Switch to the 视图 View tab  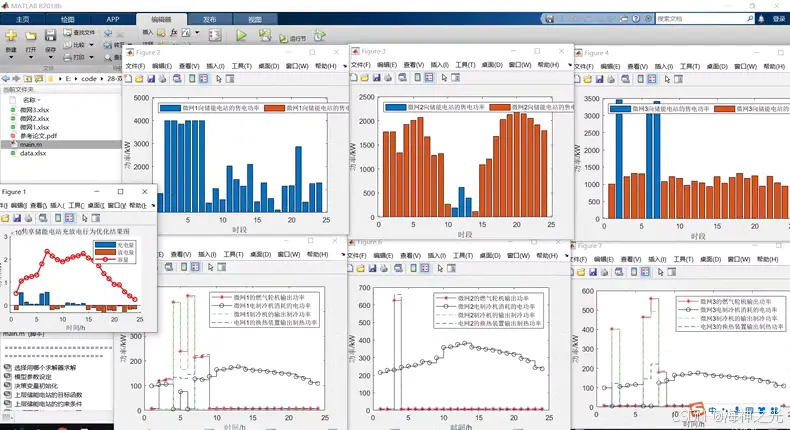click(255, 19)
